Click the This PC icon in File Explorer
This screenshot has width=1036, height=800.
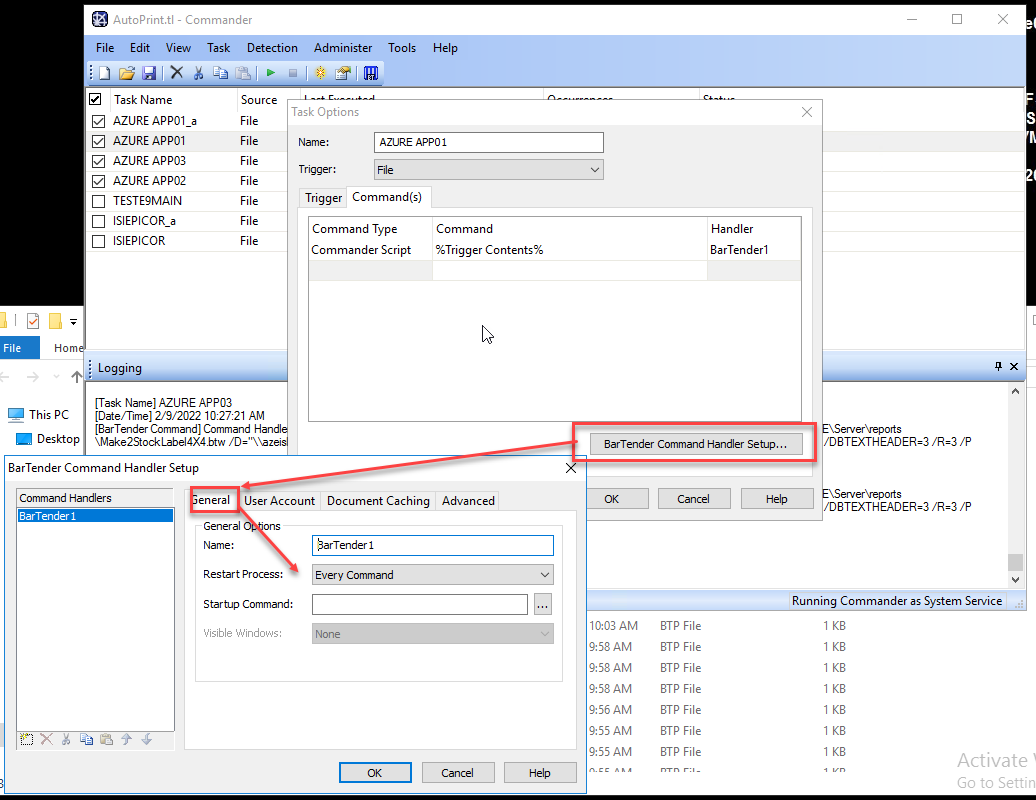pos(16,415)
